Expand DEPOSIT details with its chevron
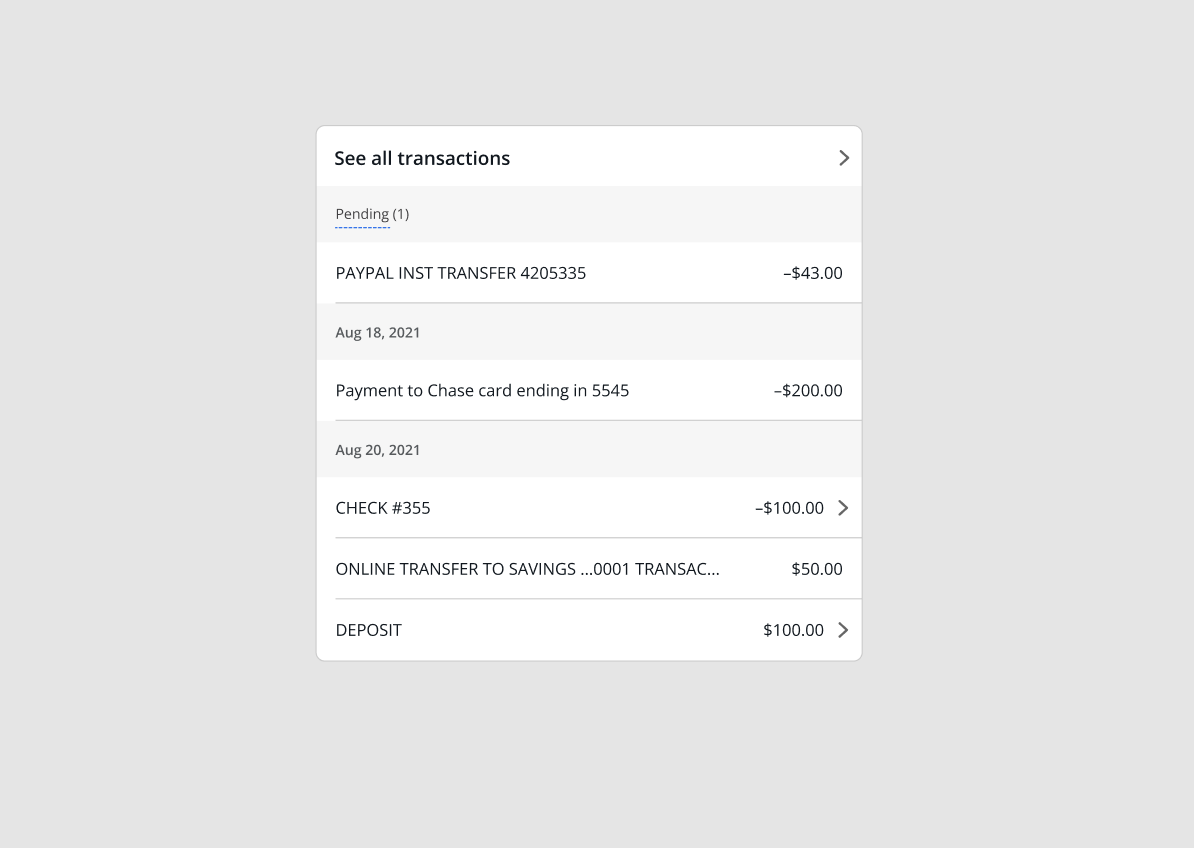The width and height of the screenshot is (1194, 848). click(843, 630)
